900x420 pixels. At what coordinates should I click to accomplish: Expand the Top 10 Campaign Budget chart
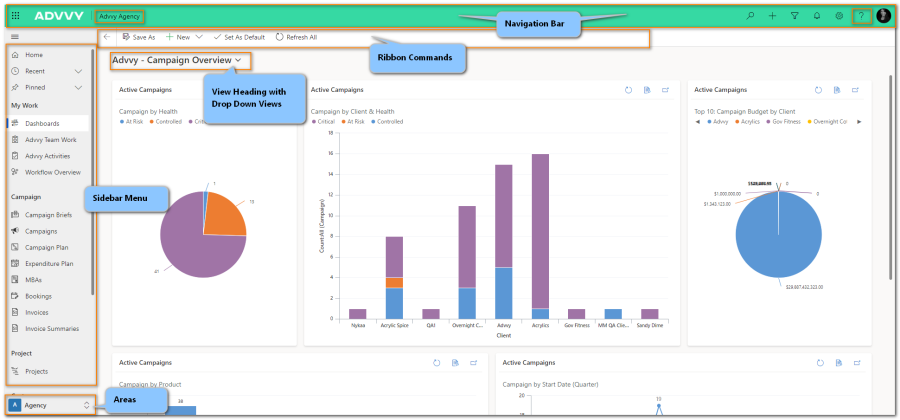tap(856, 90)
